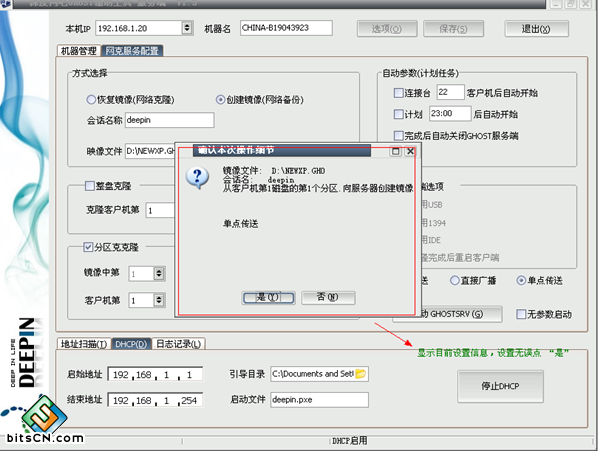Click the 镜像中第 spinner arrows
598x451 pixels.
click(x=159, y=273)
